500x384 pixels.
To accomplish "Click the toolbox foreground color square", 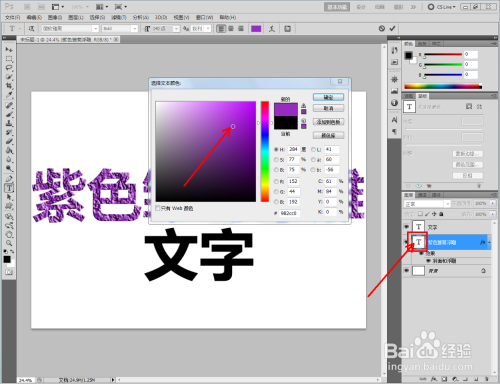I will coord(7,259).
